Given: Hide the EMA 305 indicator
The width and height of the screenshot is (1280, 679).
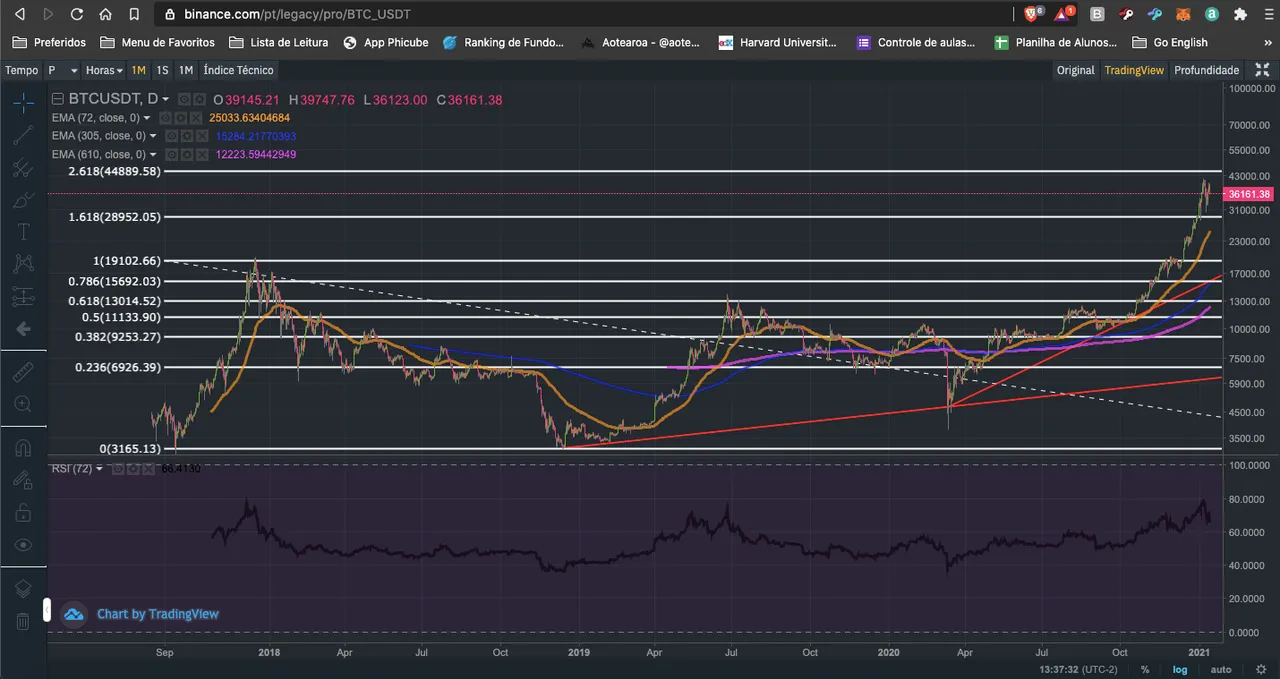Looking at the screenshot, I should click(172, 136).
